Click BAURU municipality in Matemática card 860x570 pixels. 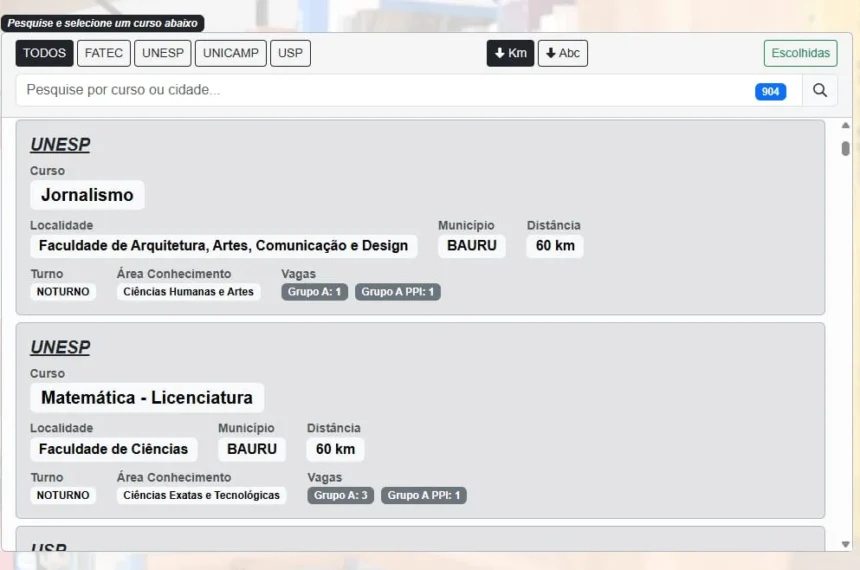[x=252, y=449]
